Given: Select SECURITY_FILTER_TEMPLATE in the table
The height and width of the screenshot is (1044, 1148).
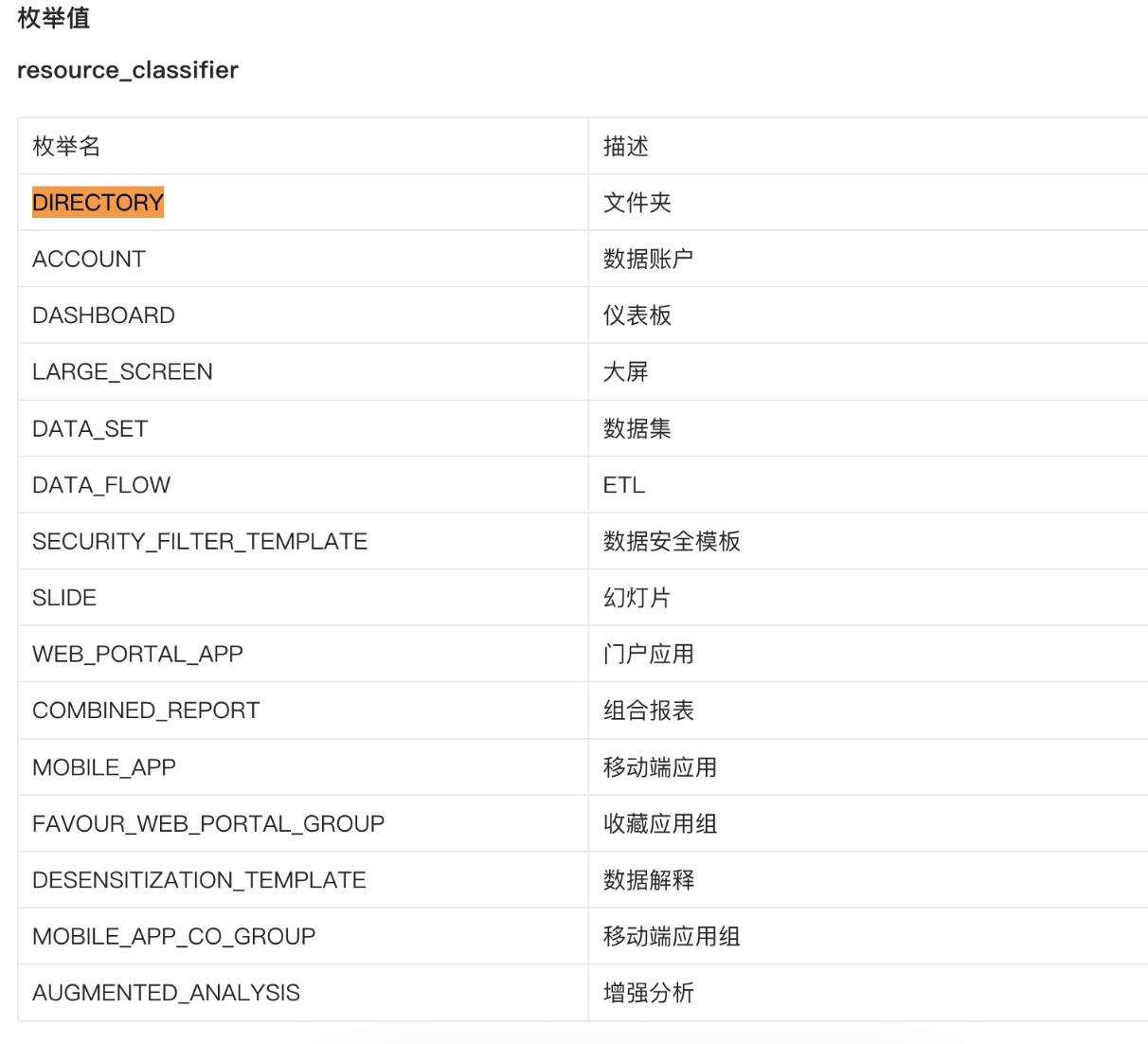Looking at the screenshot, I should [x=200, y=542].
